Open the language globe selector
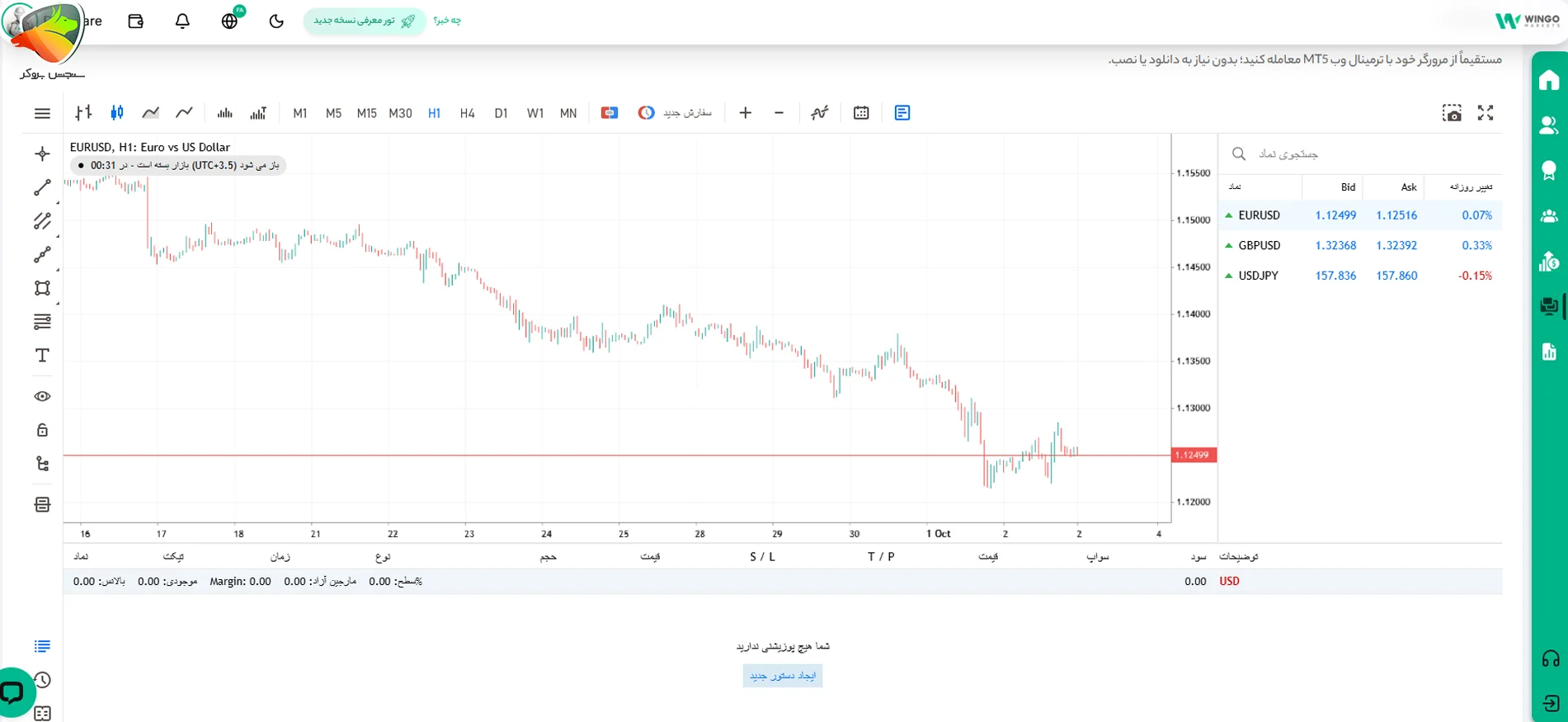This screenshot has height=722, width=1568. coord(230,21)
